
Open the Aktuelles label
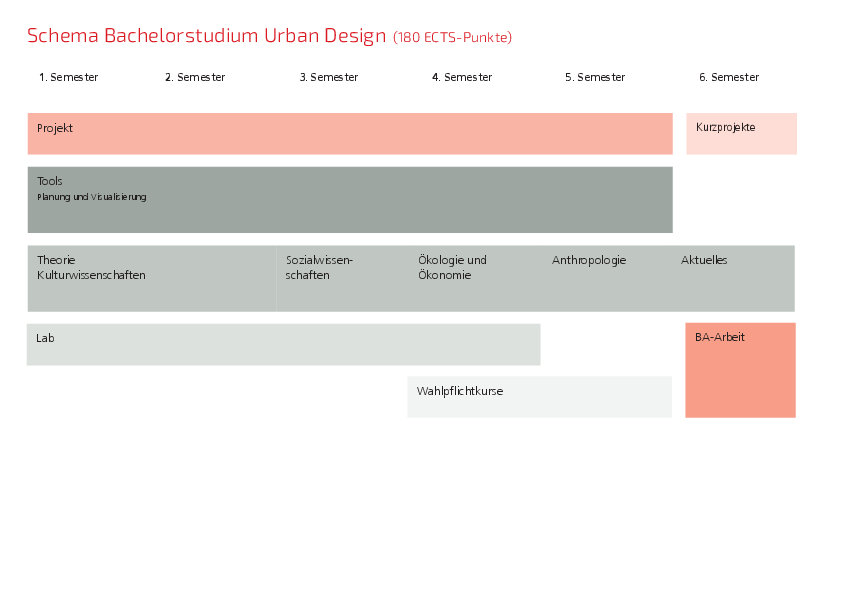704,260
